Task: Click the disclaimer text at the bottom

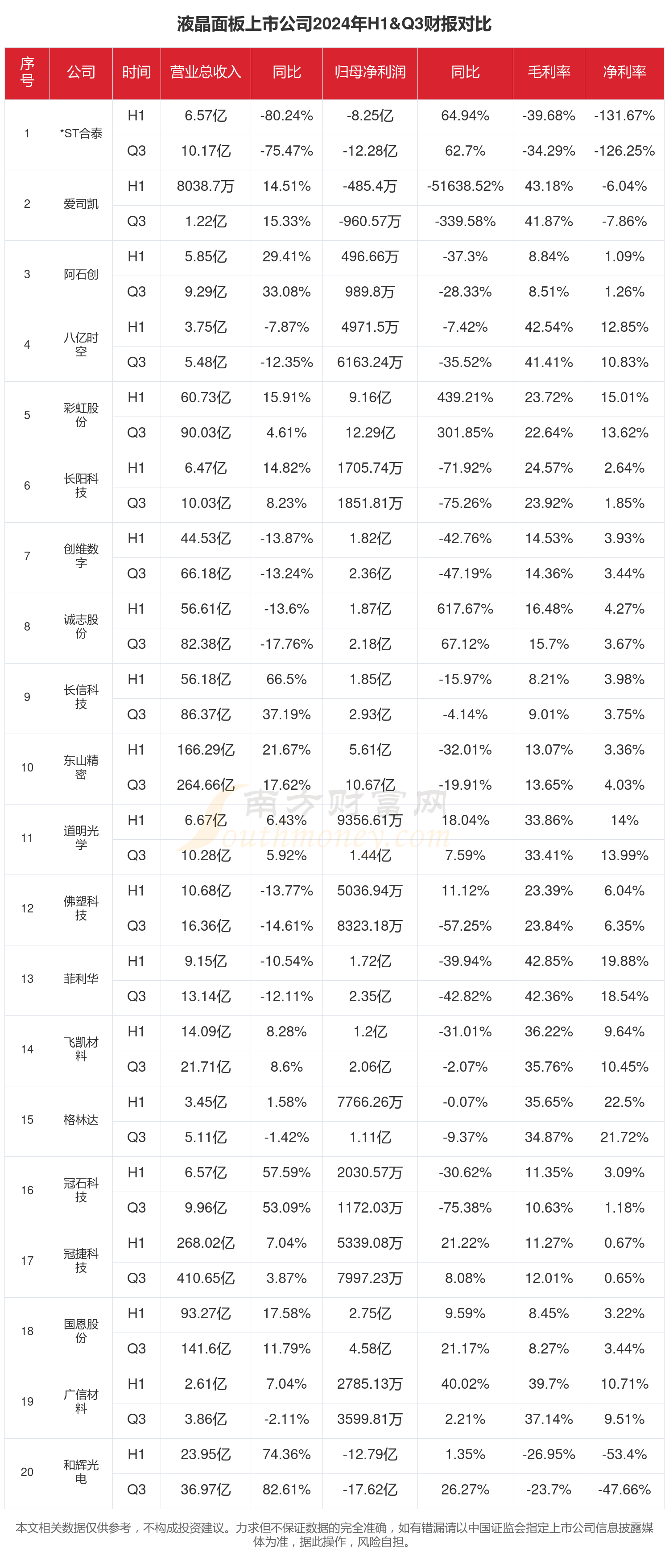Action: (x=334, y=1535)
